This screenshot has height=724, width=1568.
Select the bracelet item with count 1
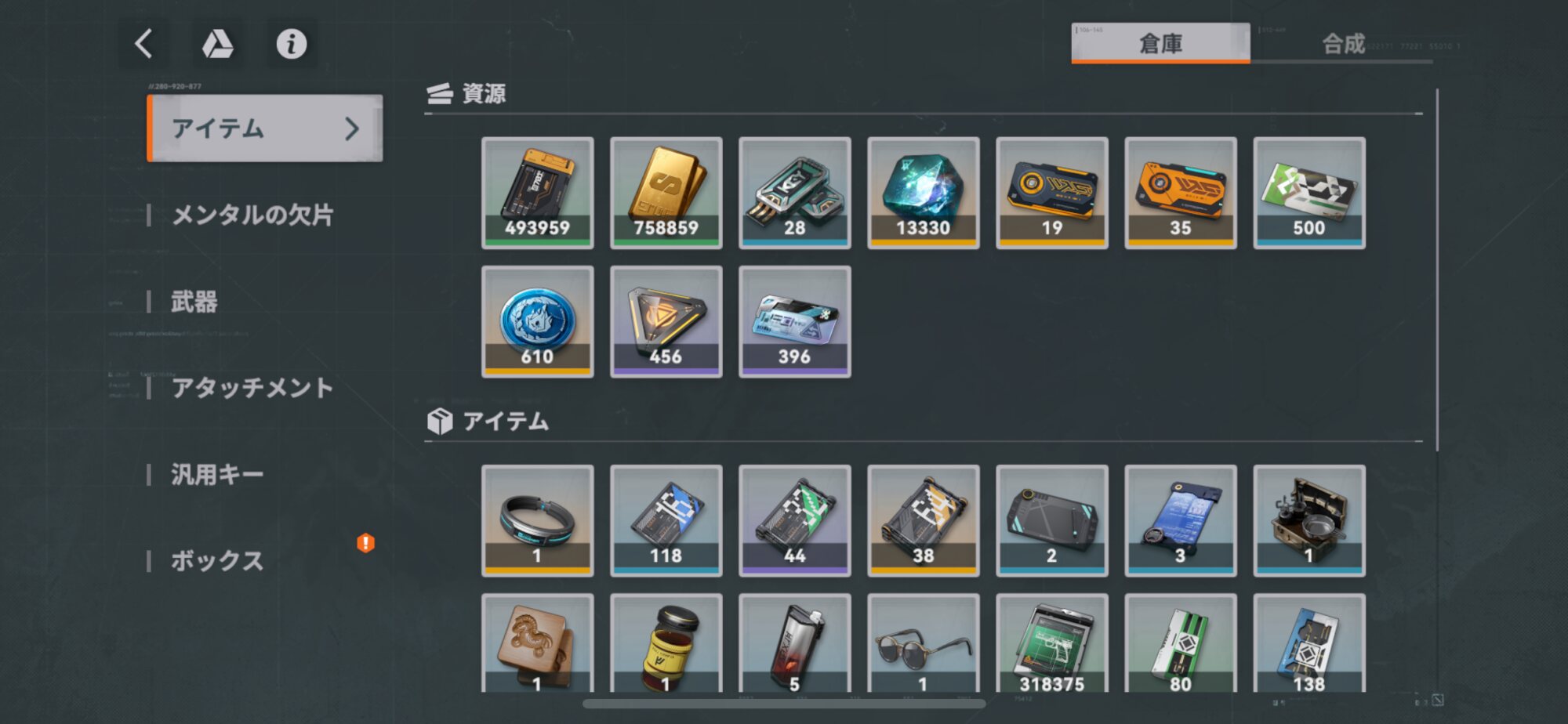coord(537,520)
